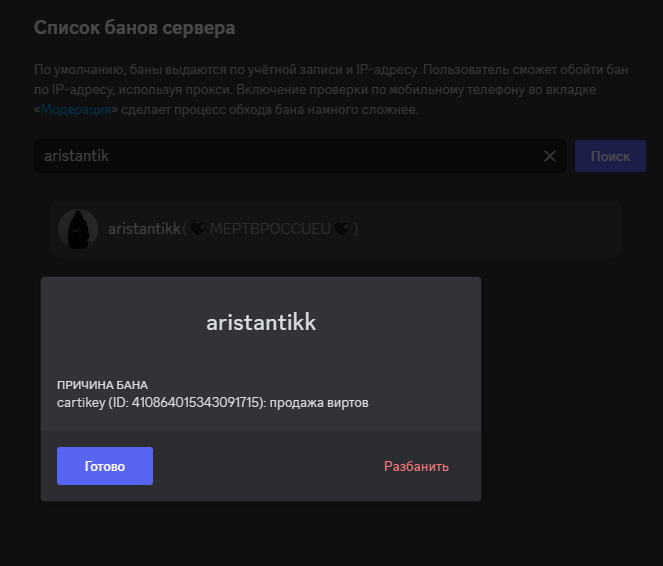The image size is (663, 566).
Task: Clear the search field with the X icon
Action: [x=549, y=156]
